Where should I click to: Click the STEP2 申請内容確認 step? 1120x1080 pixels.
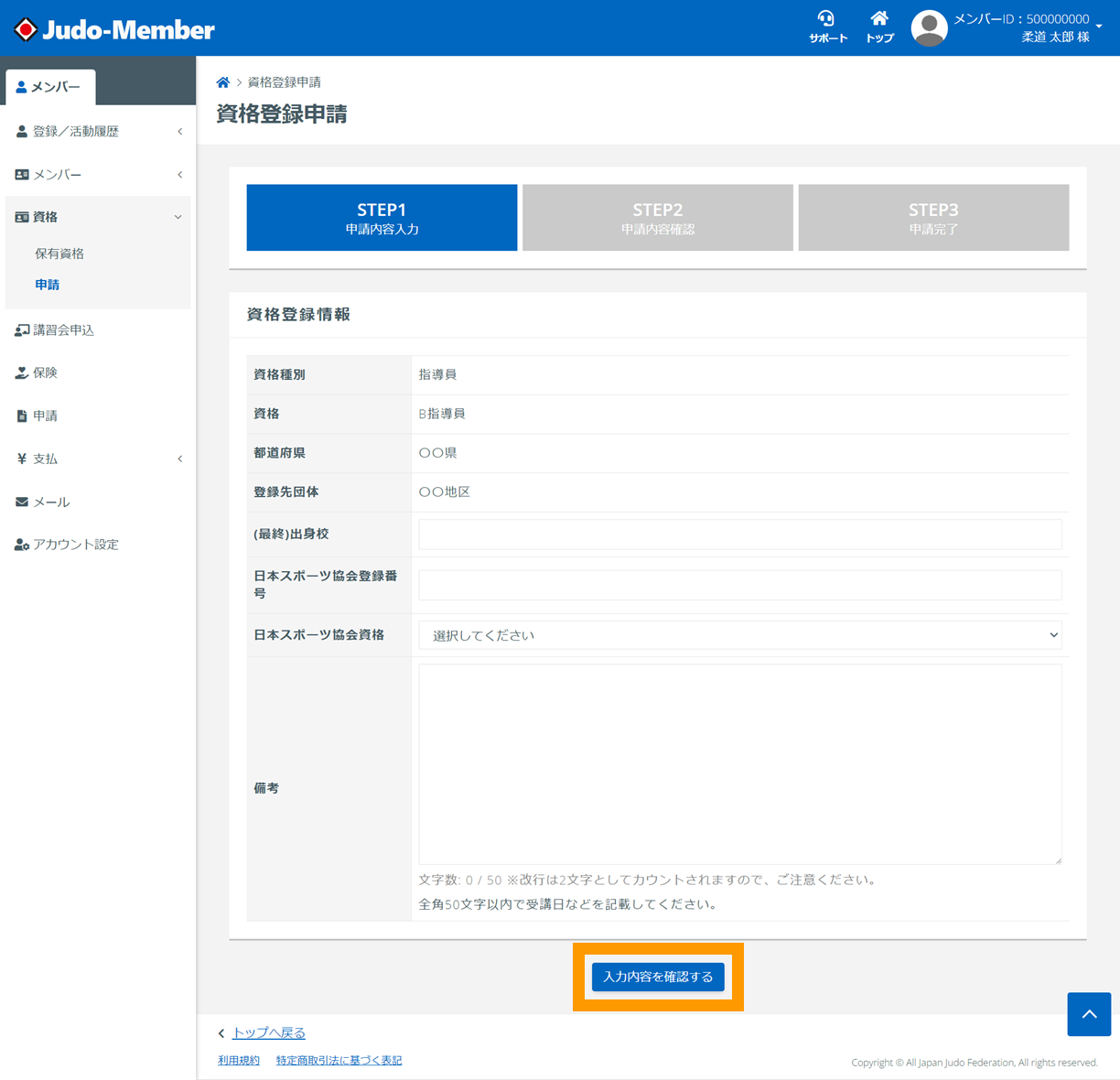tap(658, 218)
